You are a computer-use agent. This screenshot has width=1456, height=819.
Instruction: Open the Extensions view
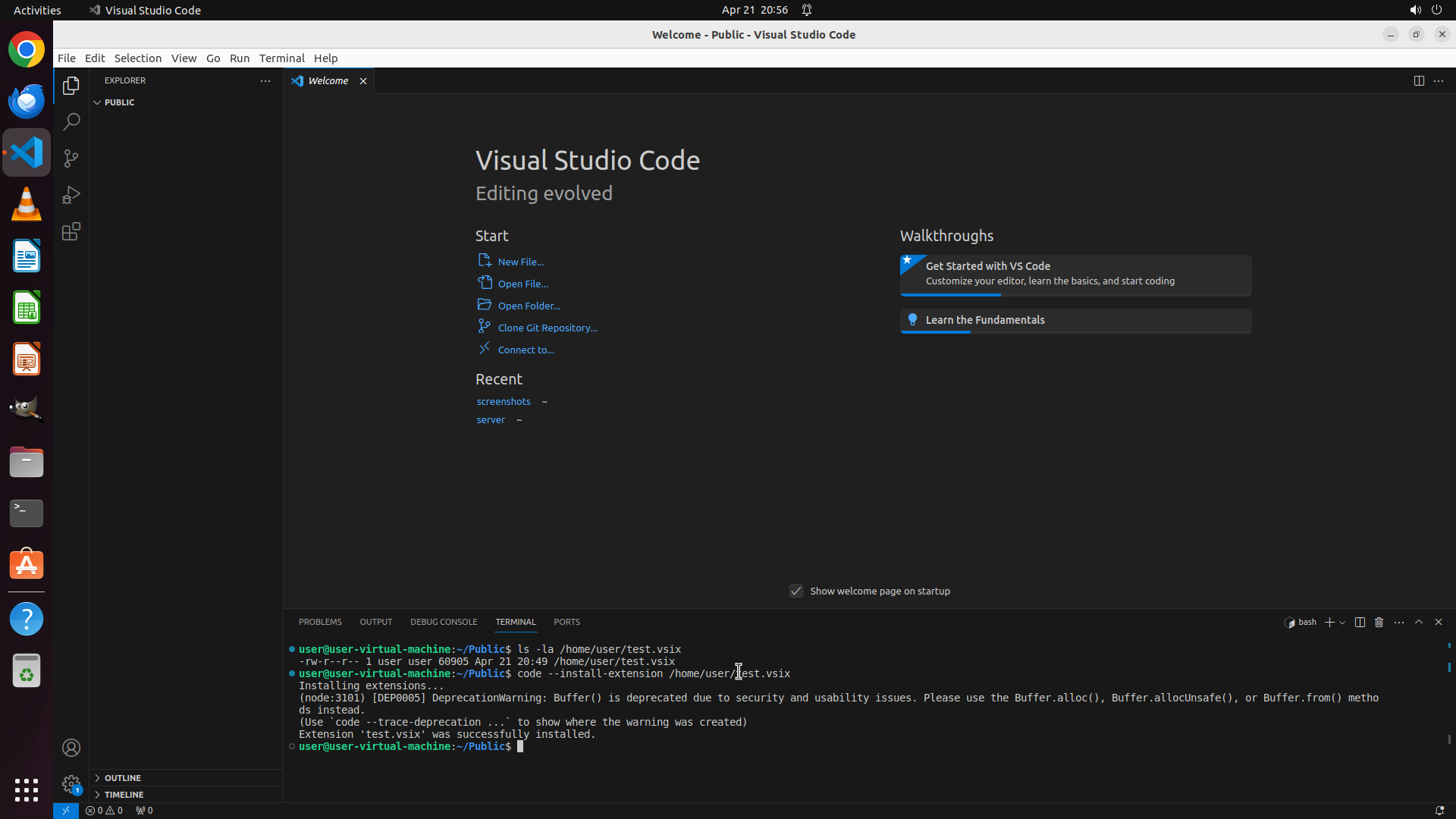tap(71, 231)
